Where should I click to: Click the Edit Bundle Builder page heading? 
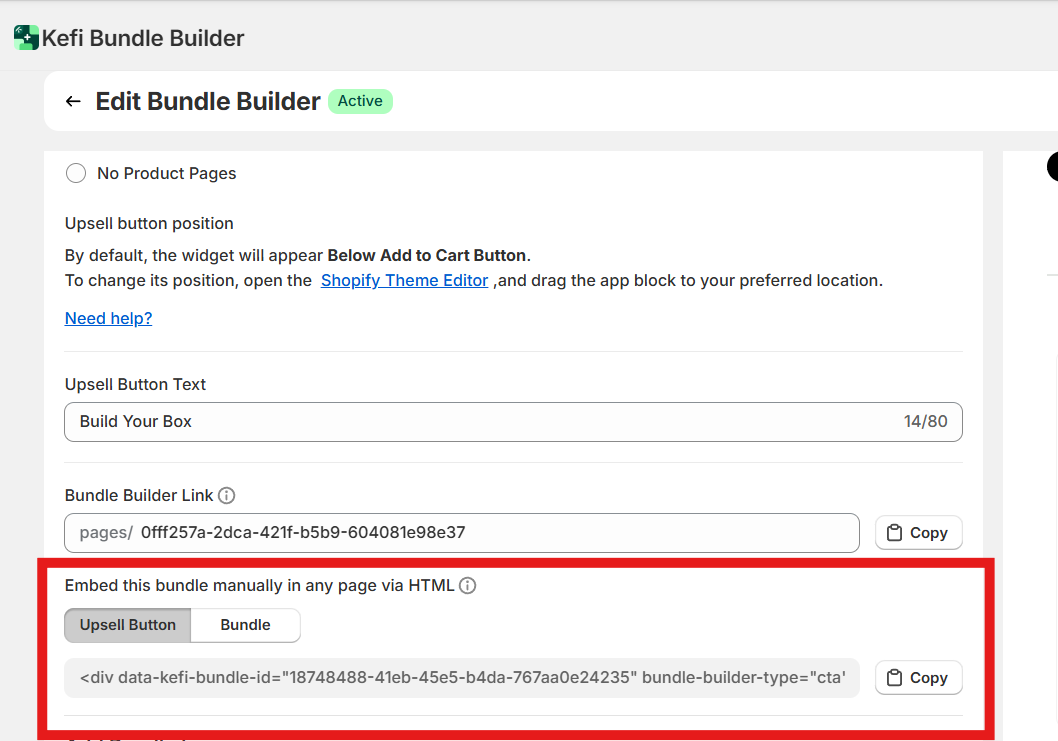pos(208,101)
